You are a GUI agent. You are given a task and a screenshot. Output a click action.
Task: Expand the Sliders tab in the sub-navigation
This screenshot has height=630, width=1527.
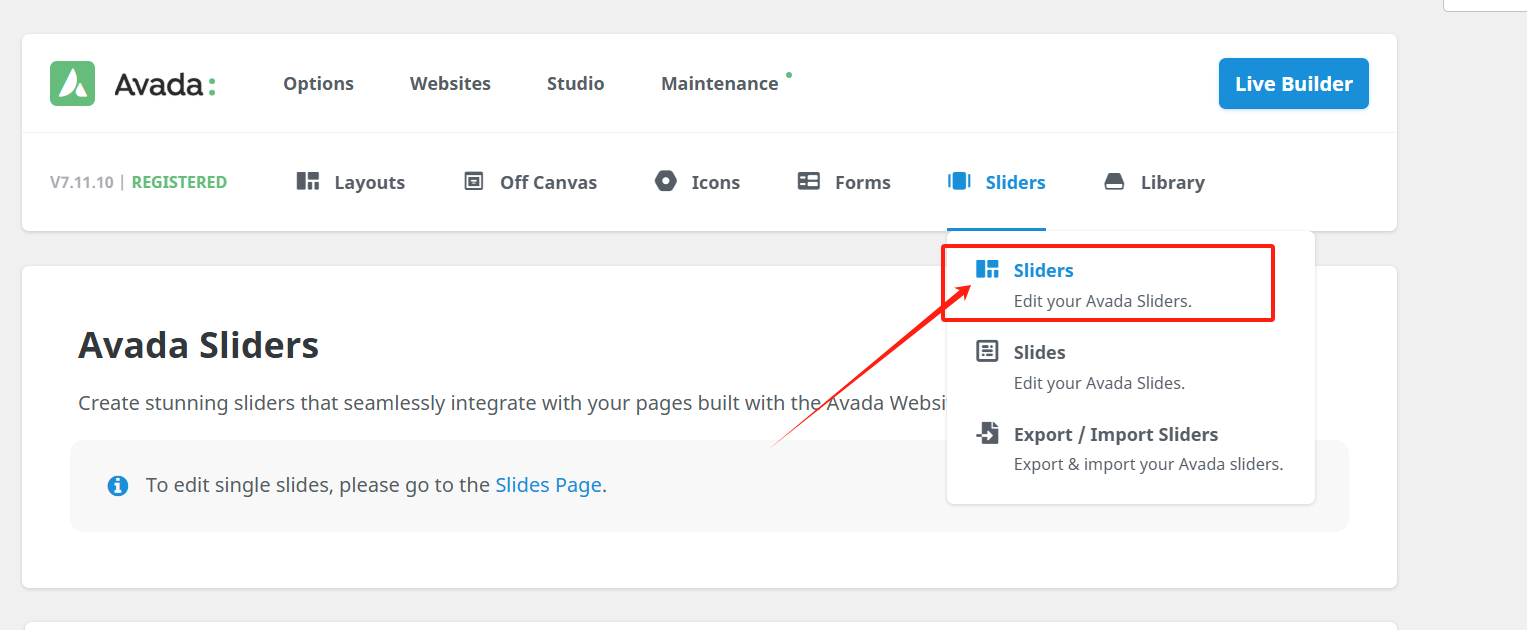tap(996, 182)
